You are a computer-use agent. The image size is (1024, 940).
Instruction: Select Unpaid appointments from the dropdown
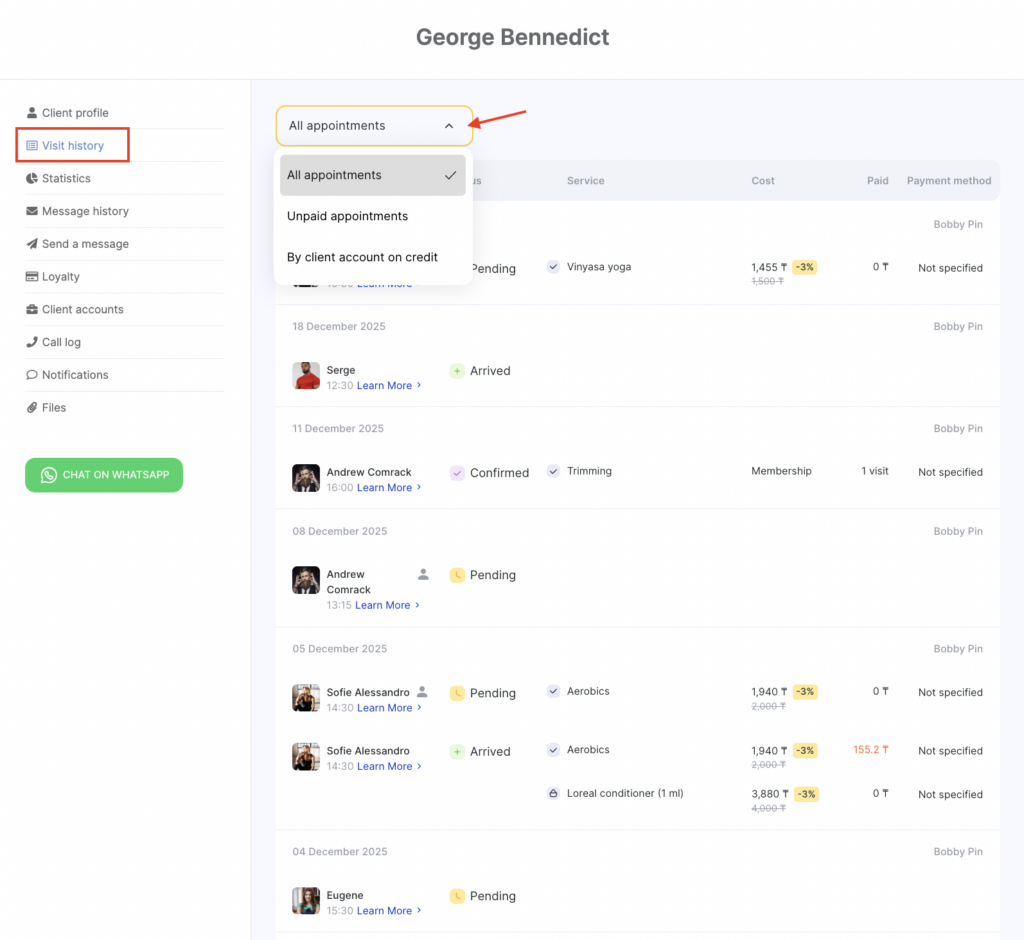pyautogui.click(x=347, y=216)
